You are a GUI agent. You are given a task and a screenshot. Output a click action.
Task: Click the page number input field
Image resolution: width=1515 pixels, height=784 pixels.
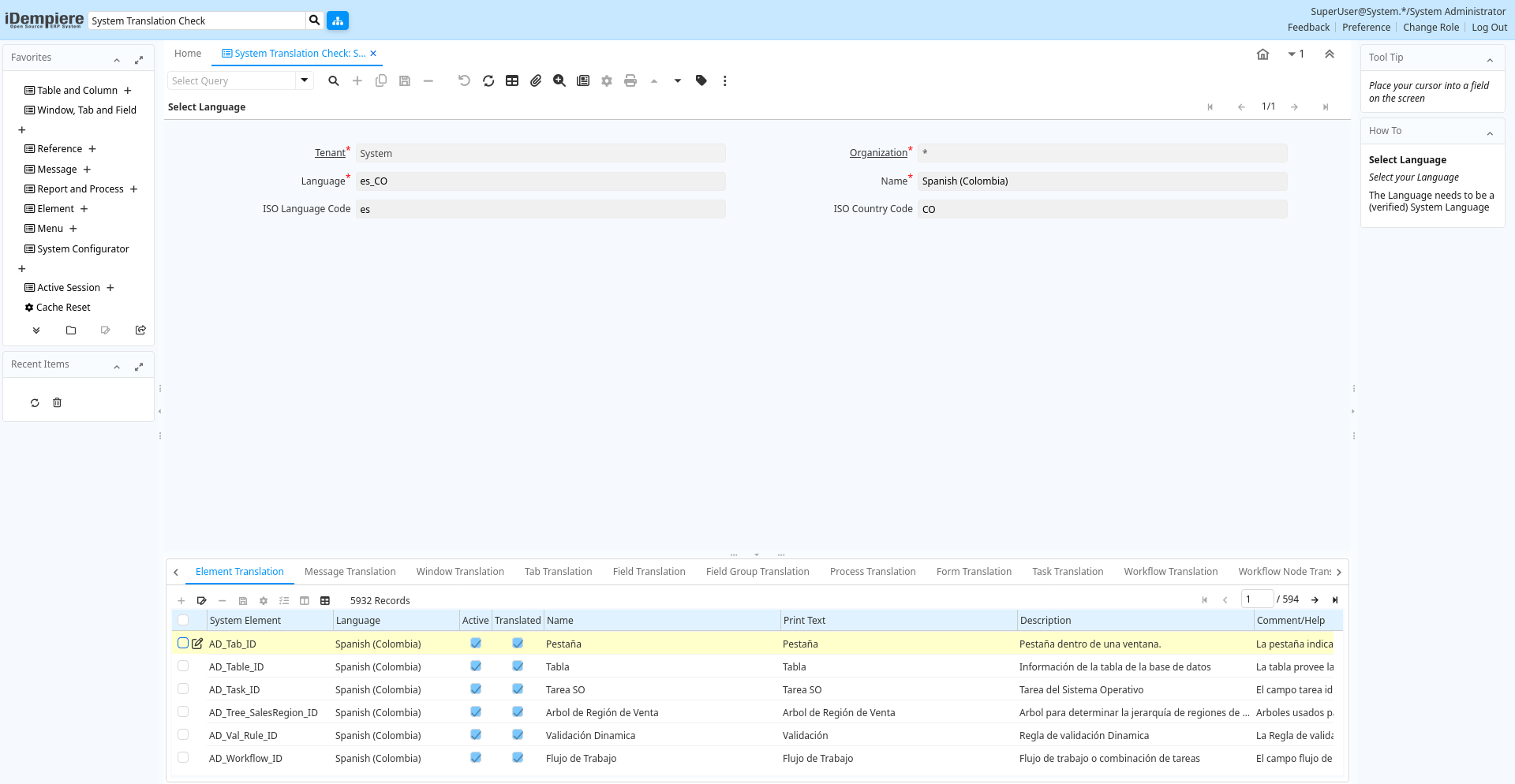click(x=1256, y=599)
